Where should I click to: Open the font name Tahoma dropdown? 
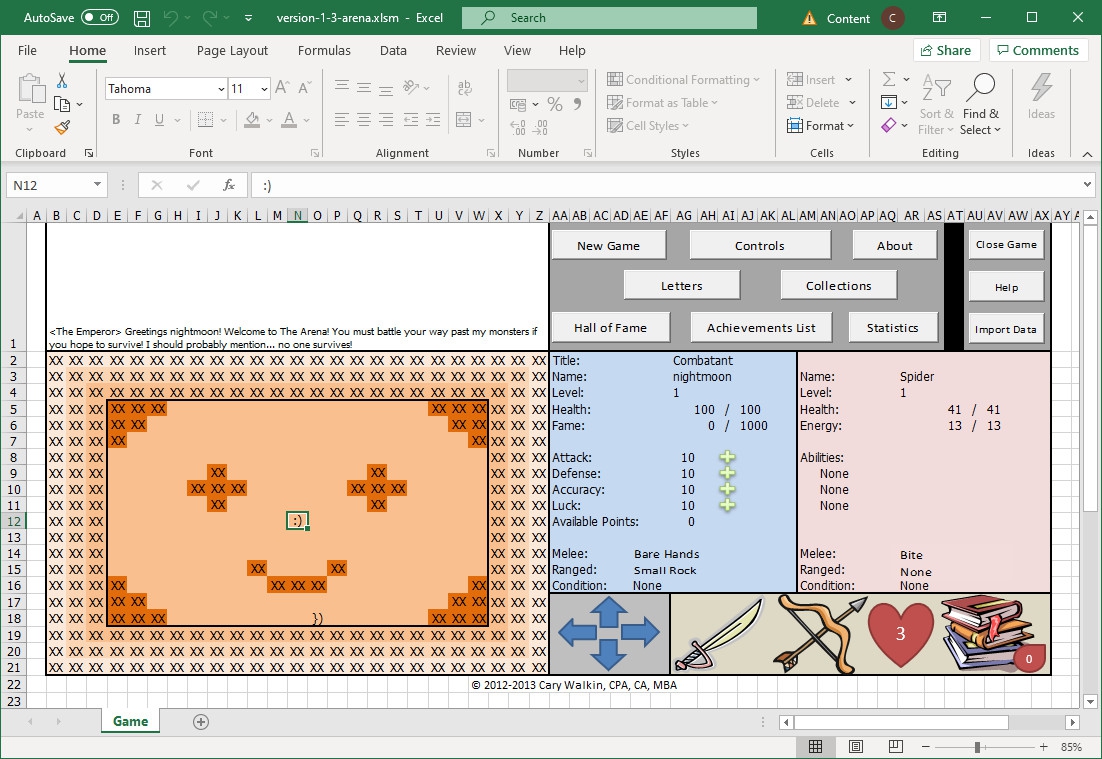click(x=221, y=89)
